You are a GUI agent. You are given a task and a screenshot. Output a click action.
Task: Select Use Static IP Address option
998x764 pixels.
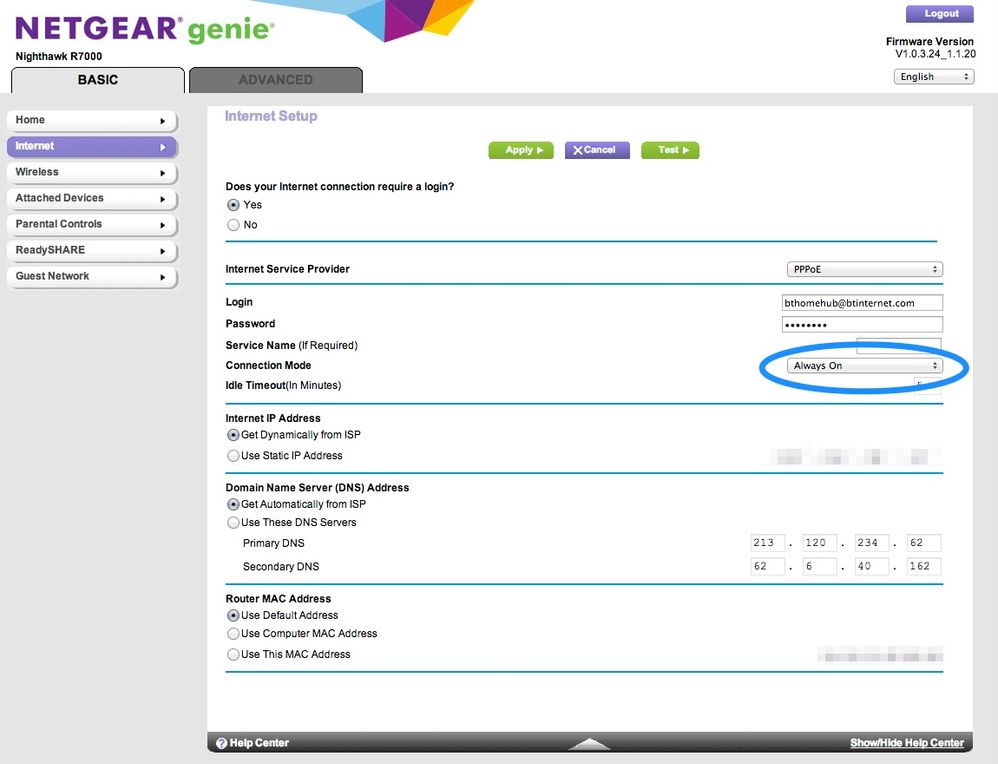pos(233,456)
